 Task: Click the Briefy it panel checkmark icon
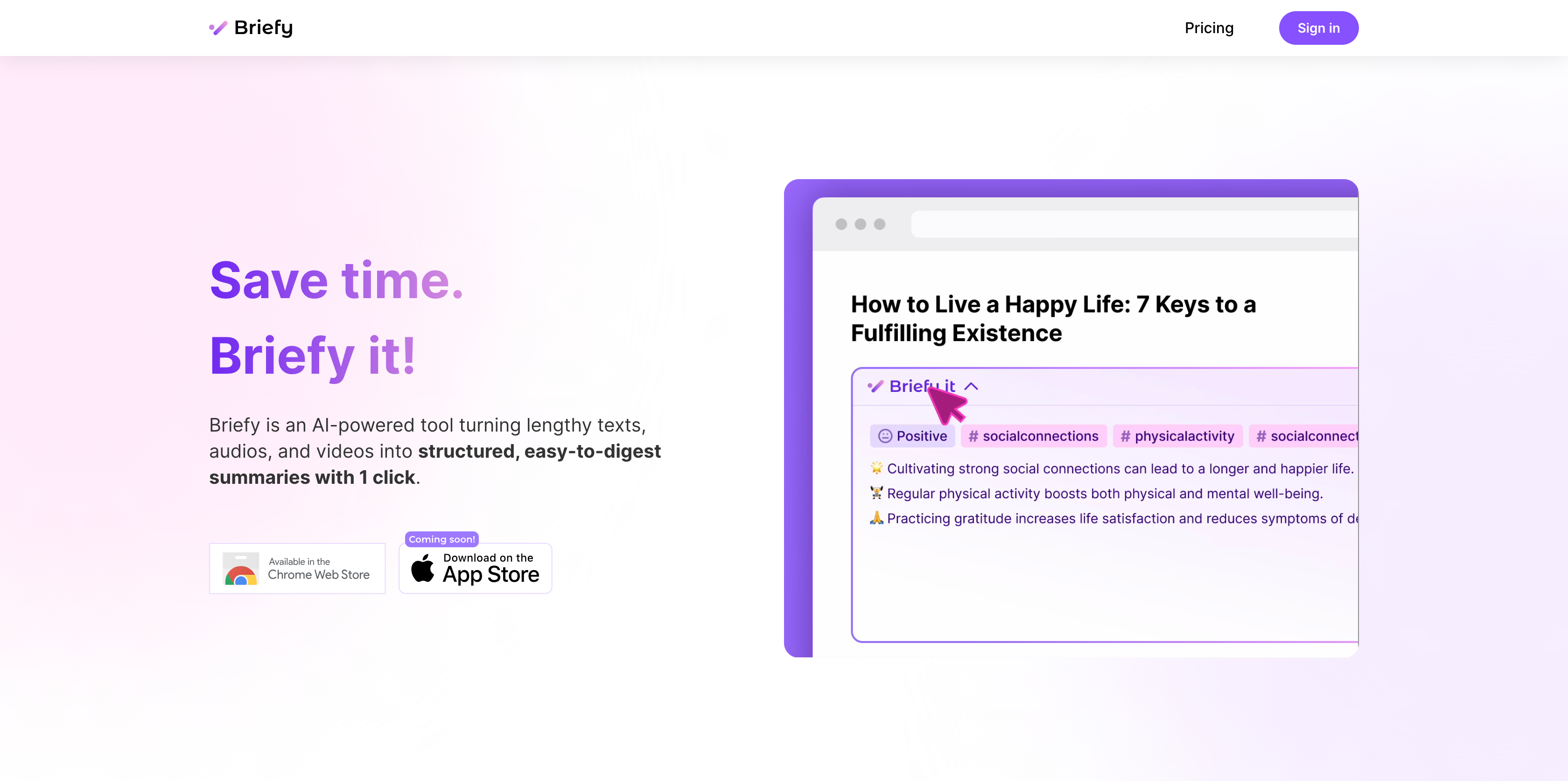tap(875, 386)
